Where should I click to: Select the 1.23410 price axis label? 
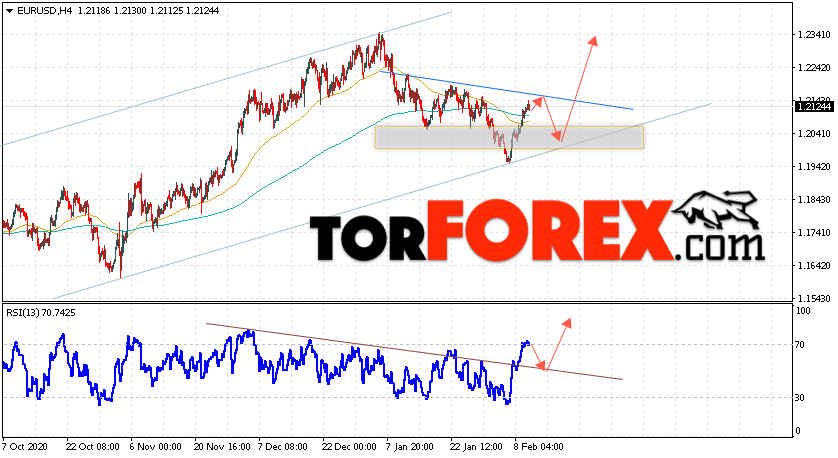coord(814,35)
